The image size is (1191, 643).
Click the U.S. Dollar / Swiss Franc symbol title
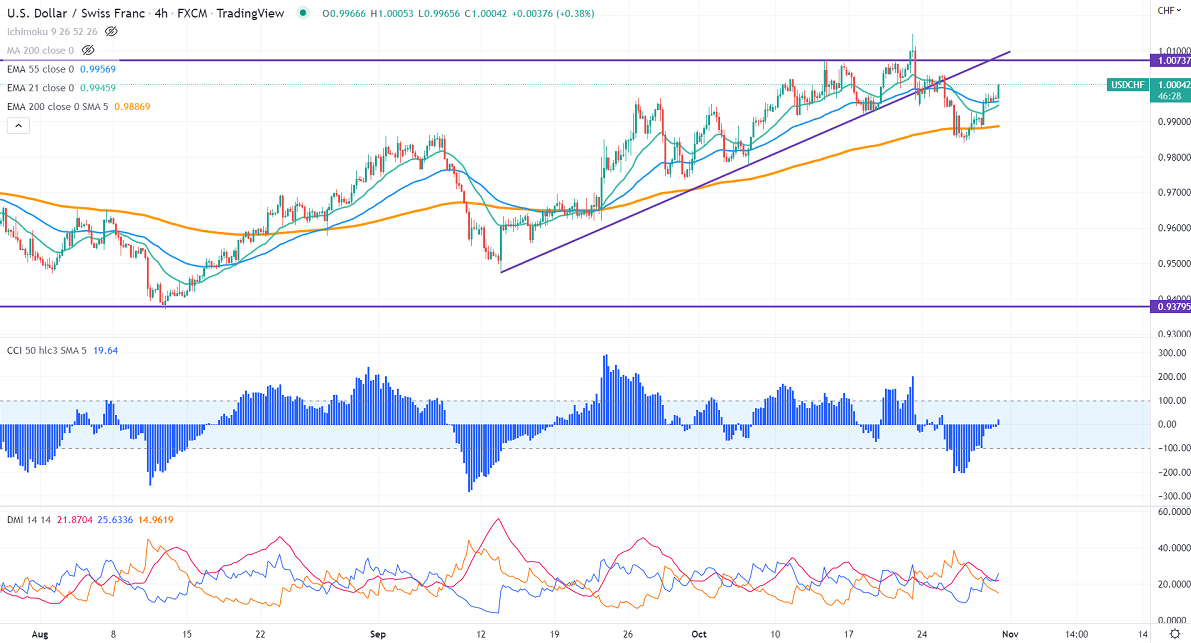[x=76, y=13]
